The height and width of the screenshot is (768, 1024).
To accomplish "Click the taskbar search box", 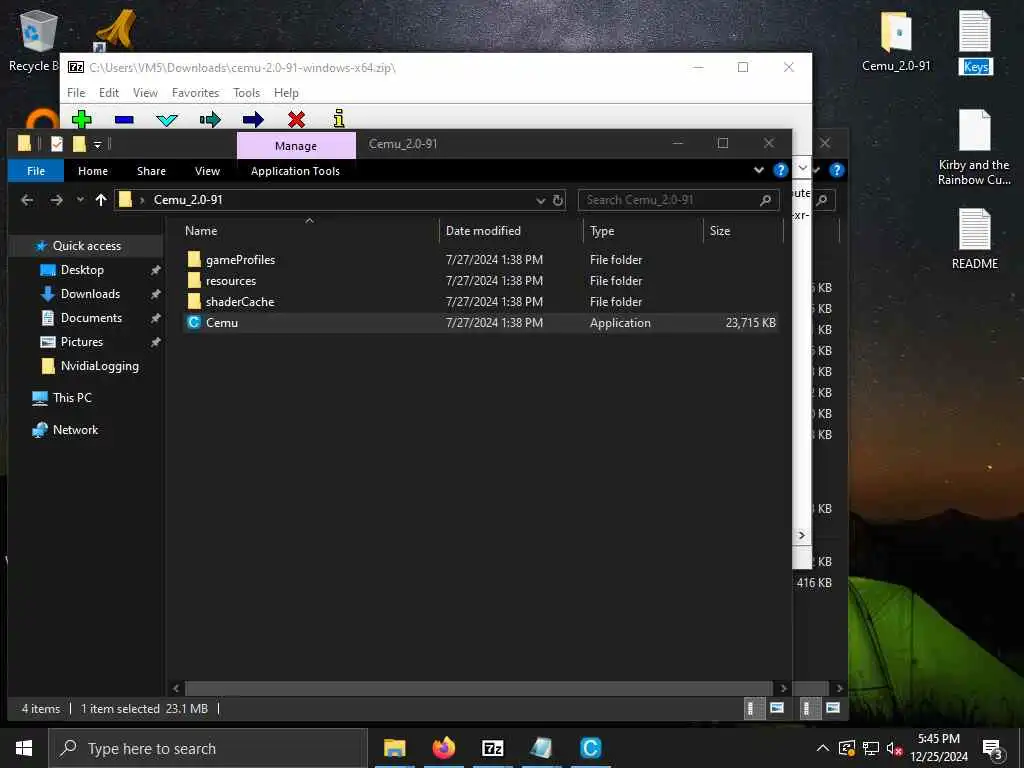I will click(208, 748).
